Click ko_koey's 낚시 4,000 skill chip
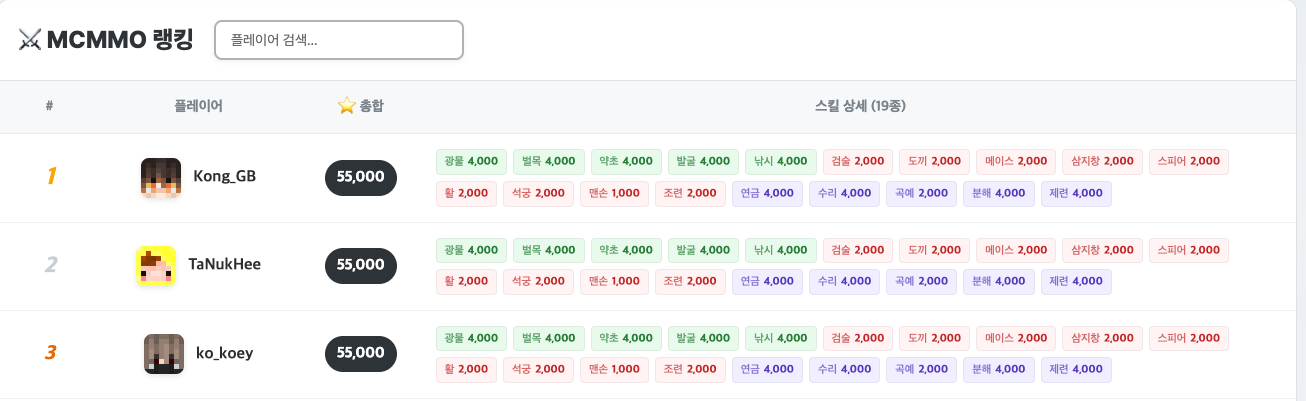Viewport: 1306px width, 401px height. point(781,338)
